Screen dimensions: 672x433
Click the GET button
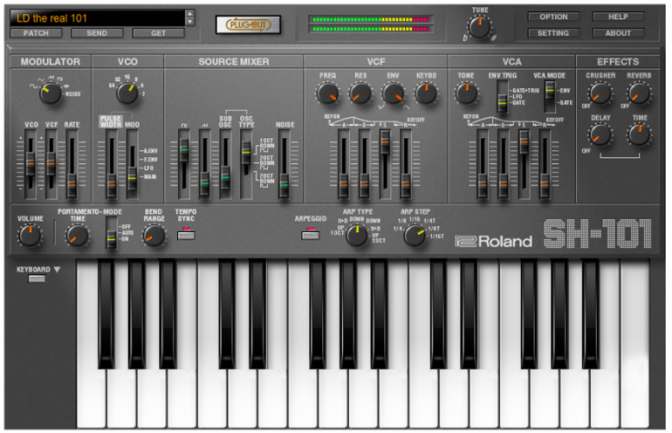pyautogui.click(x=158, y=33)
